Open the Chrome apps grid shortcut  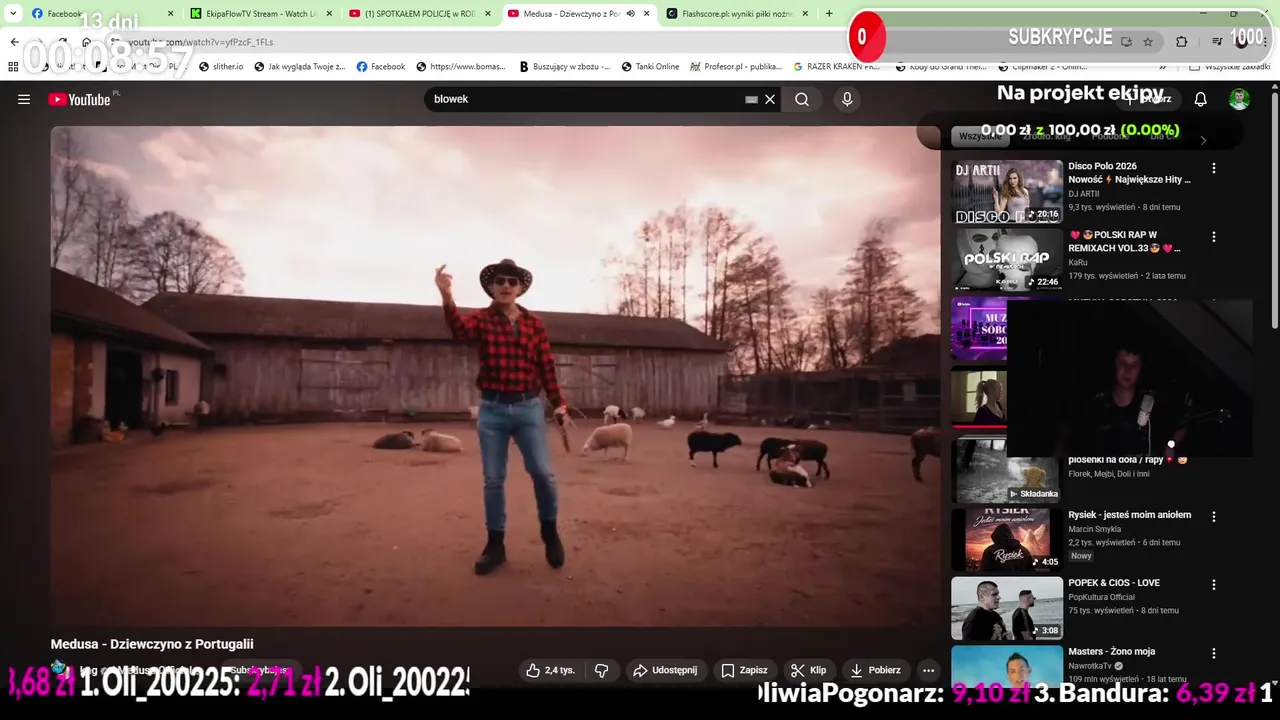click(x=13, y=67)
